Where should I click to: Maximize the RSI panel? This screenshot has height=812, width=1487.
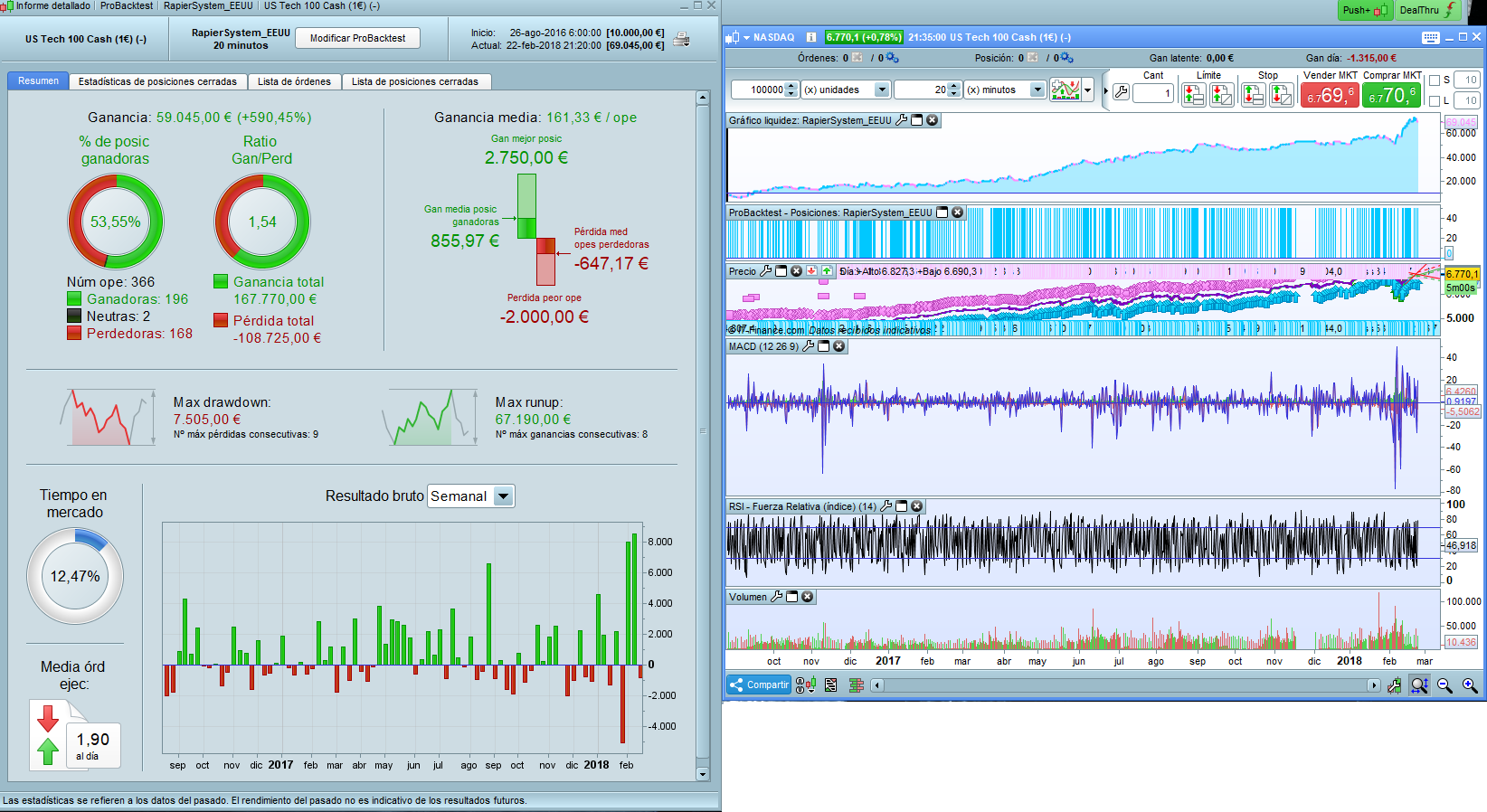[902, 506]
